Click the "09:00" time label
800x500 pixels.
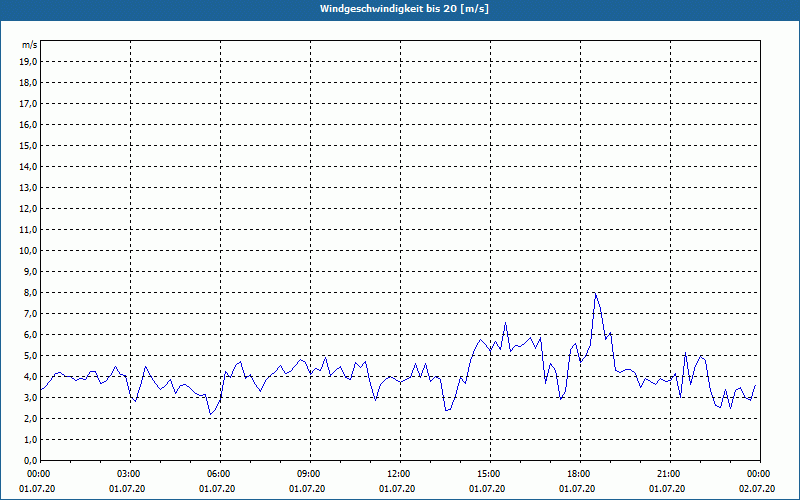[310, 474]
